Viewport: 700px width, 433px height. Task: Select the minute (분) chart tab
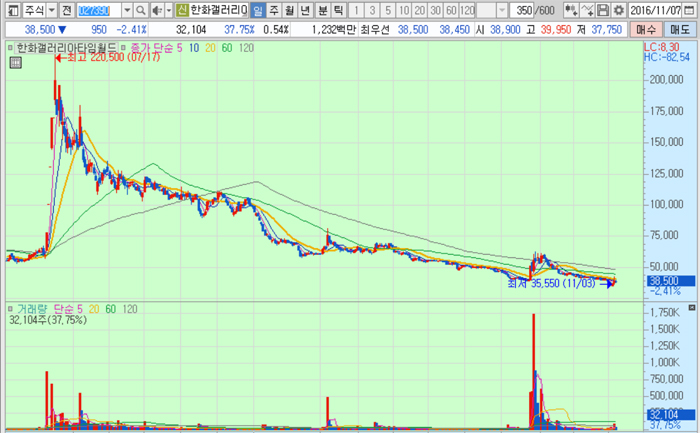[x=322, y=10]
